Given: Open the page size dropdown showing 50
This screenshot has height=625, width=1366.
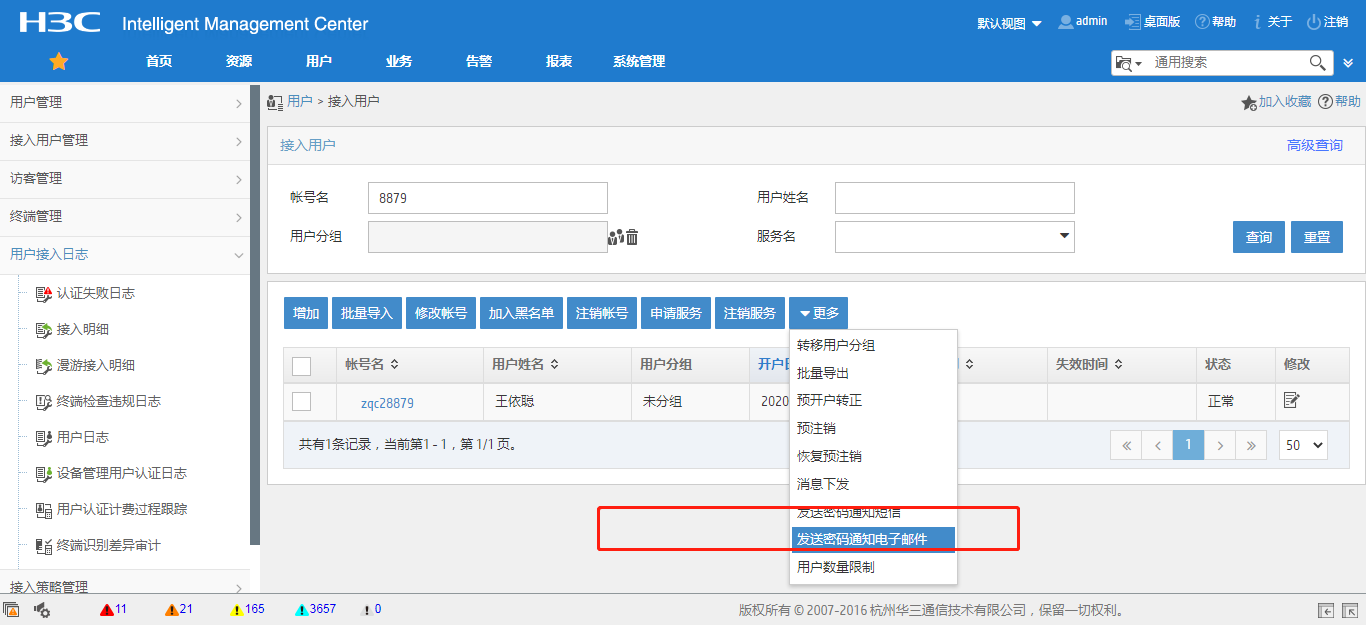Looking at the screenshot, I should [x=1302, y=445].
